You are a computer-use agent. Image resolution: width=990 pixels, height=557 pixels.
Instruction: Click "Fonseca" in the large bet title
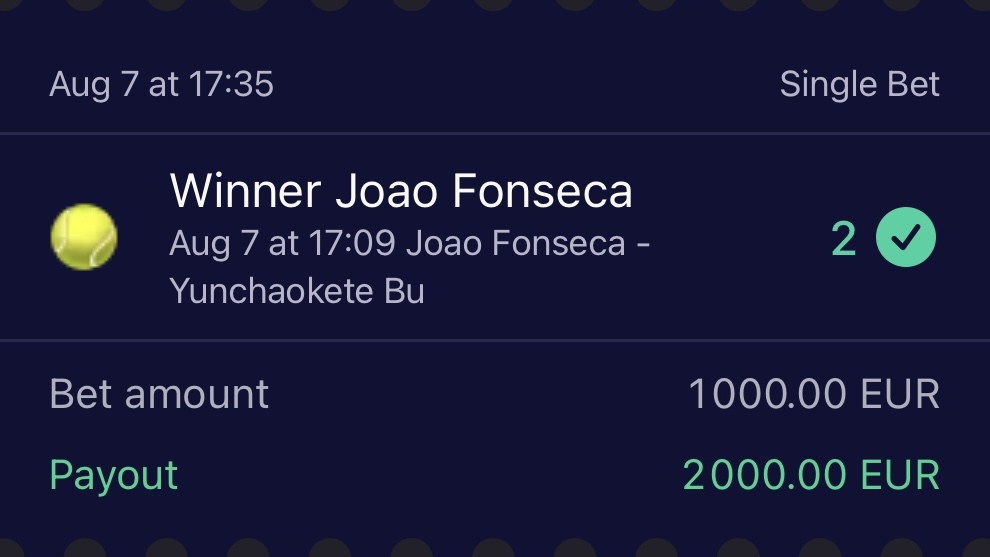(x=542, y=191)
